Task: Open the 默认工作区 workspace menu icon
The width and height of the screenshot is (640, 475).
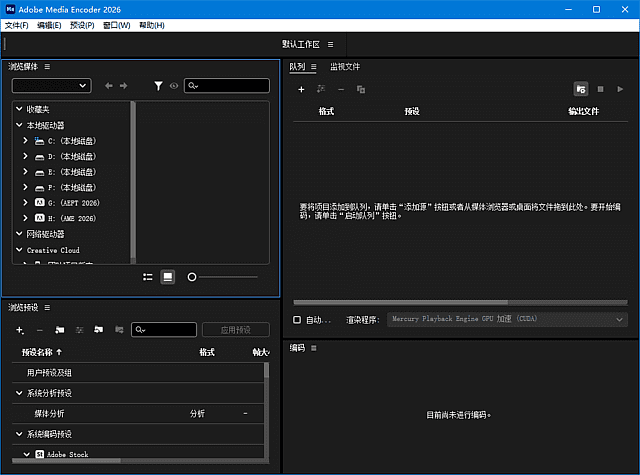Action: pos(331,45)
